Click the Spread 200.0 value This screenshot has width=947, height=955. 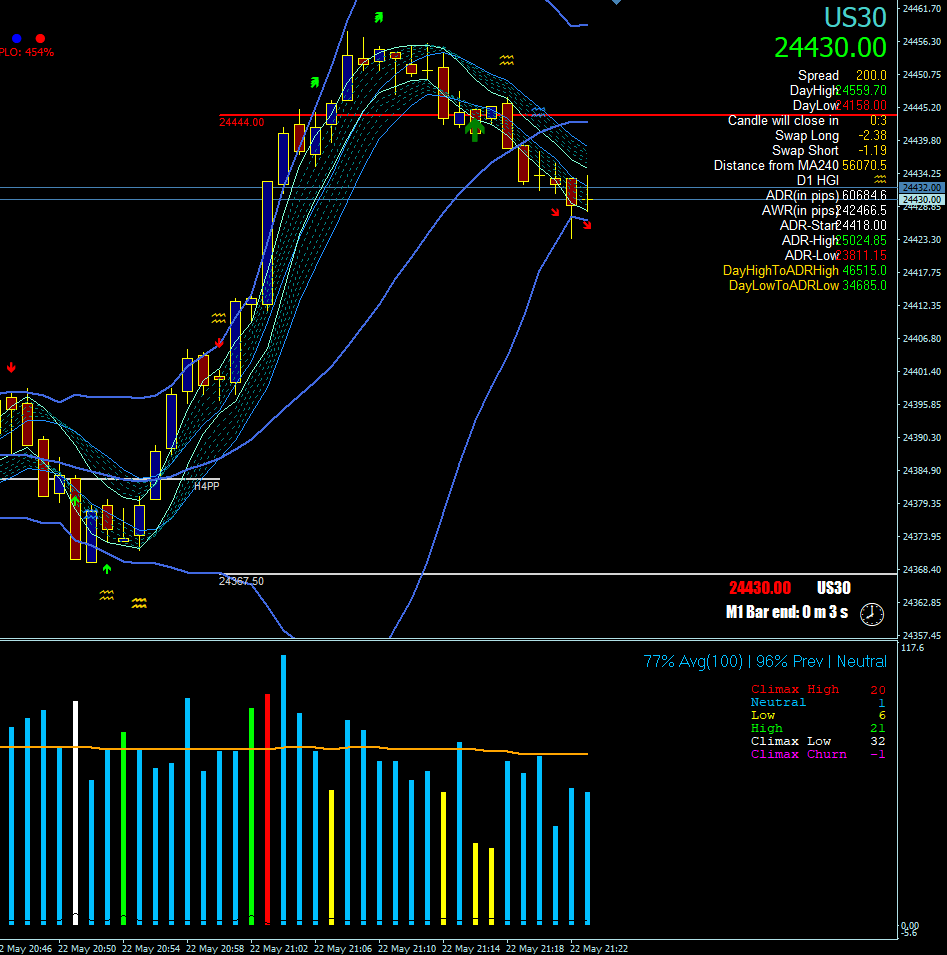871,76
